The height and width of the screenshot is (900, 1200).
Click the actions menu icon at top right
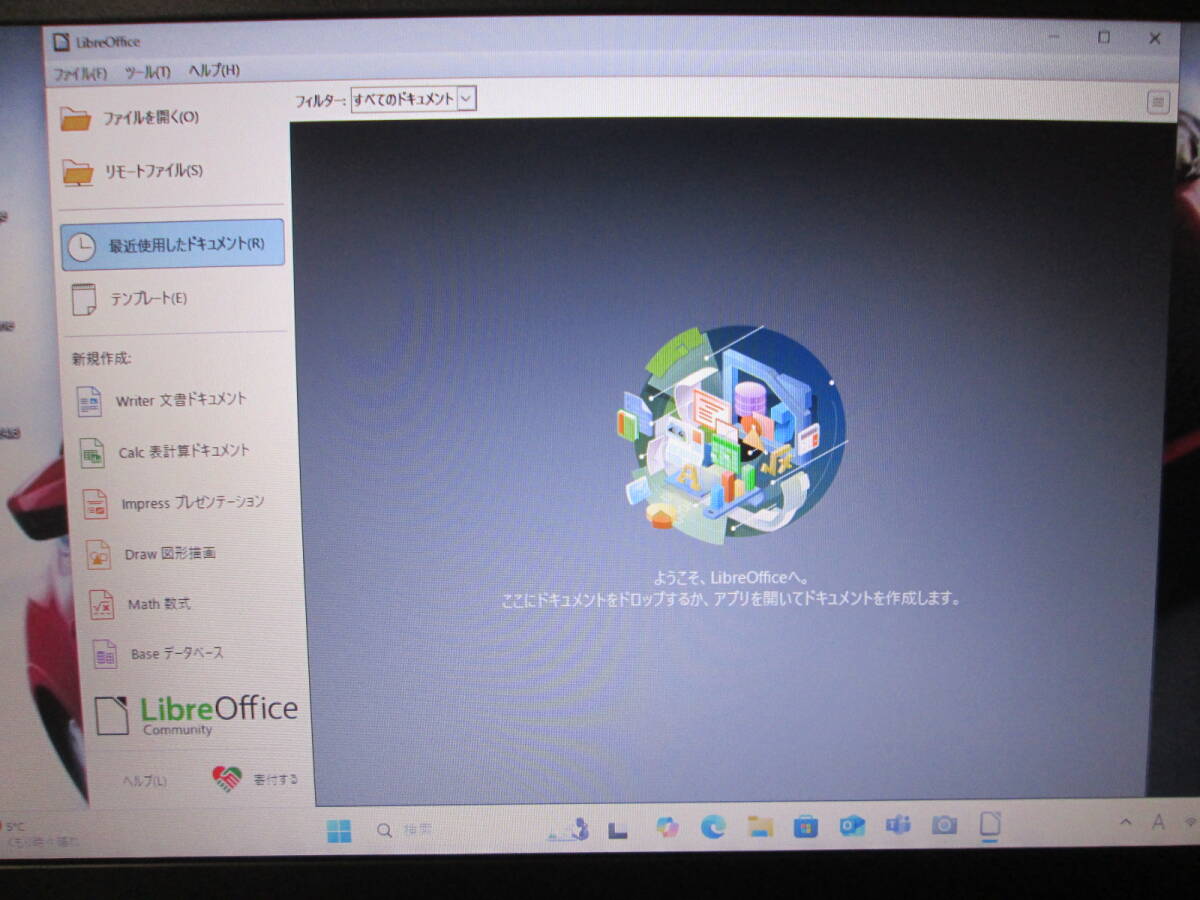point(1158,101)
